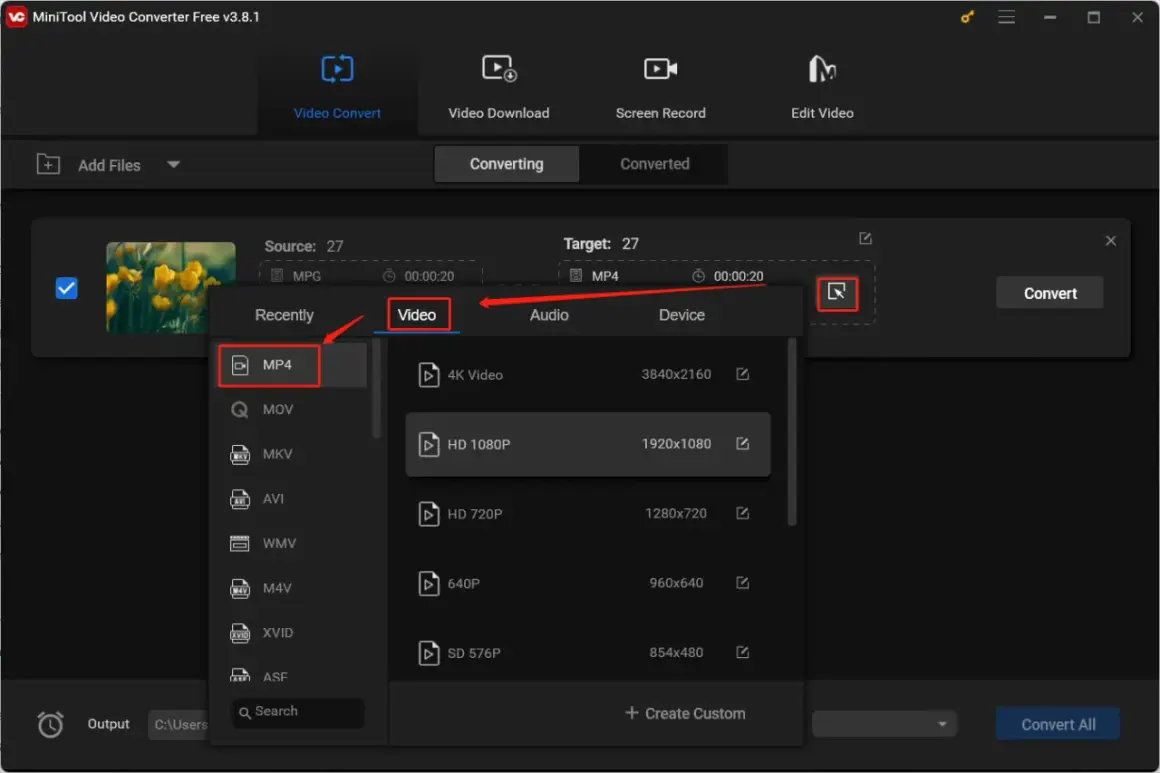Click the Convert All button
1160x773 pixels.
click(x=1058, y=724)
